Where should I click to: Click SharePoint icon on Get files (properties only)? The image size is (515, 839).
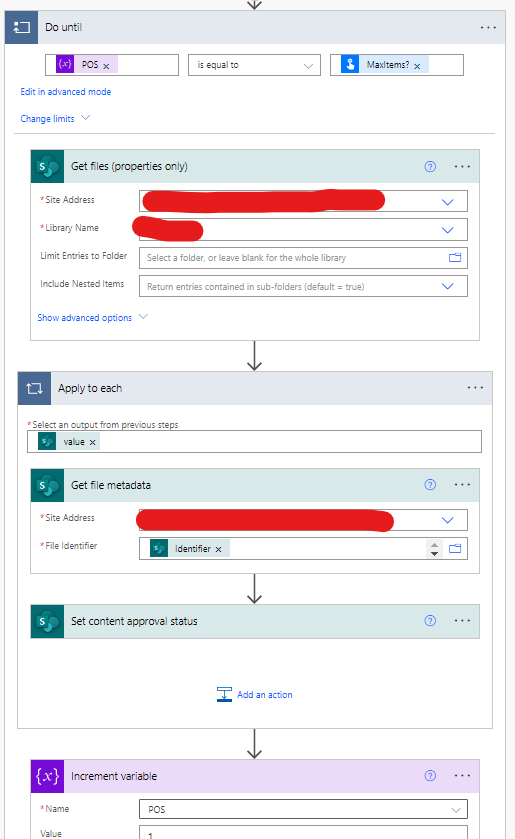click(x=48, y=166)
